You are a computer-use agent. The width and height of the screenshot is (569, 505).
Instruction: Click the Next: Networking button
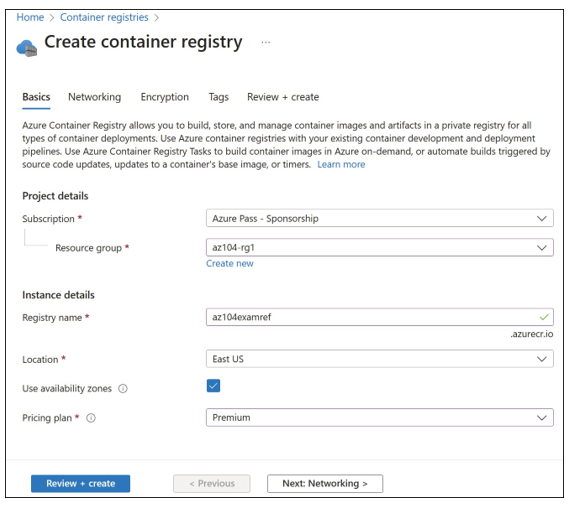pyautogui.click(x=325, y=484)
